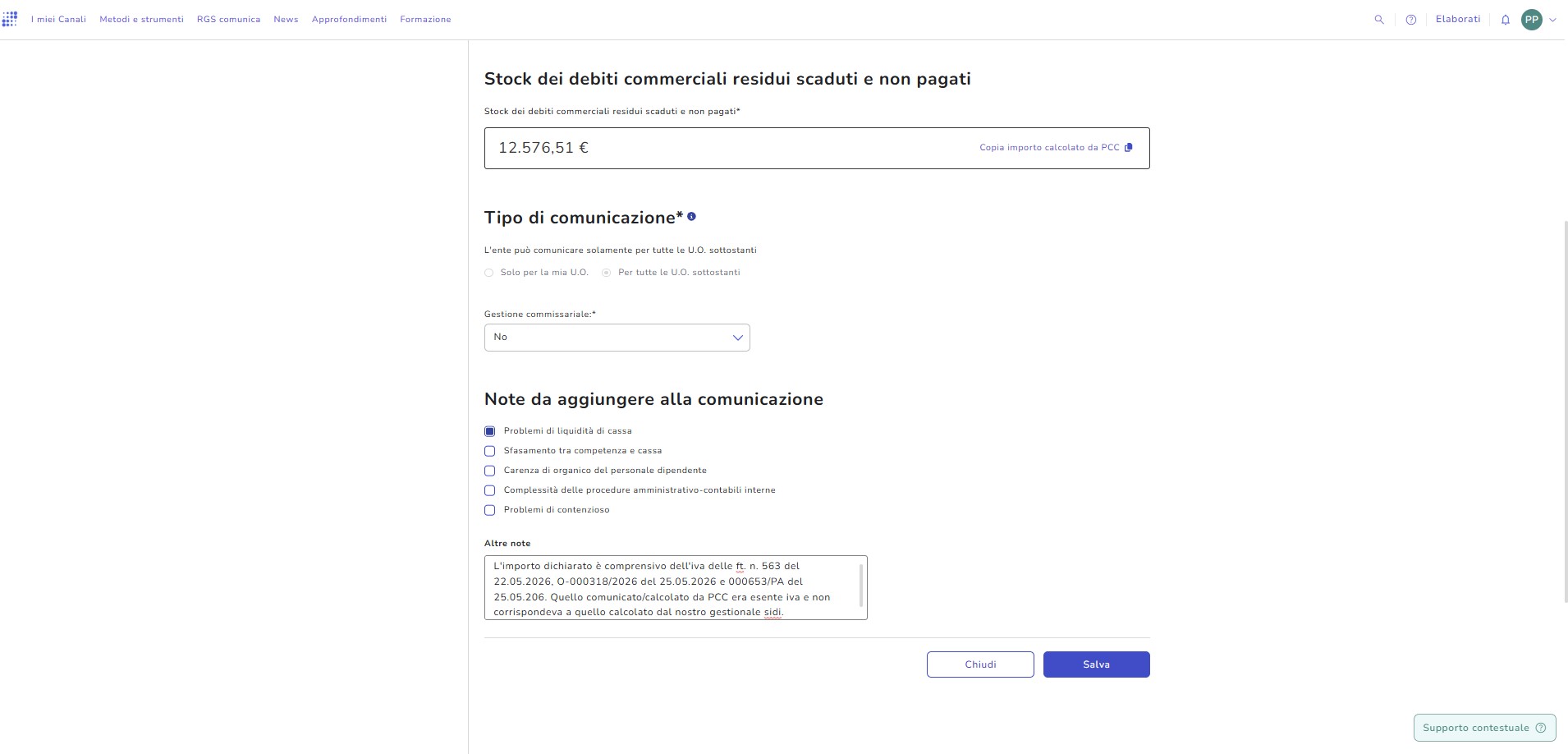Click the Altre note textarea scrollbar
Viewport: 1568px width, 754px height.
tap(861, 586)
